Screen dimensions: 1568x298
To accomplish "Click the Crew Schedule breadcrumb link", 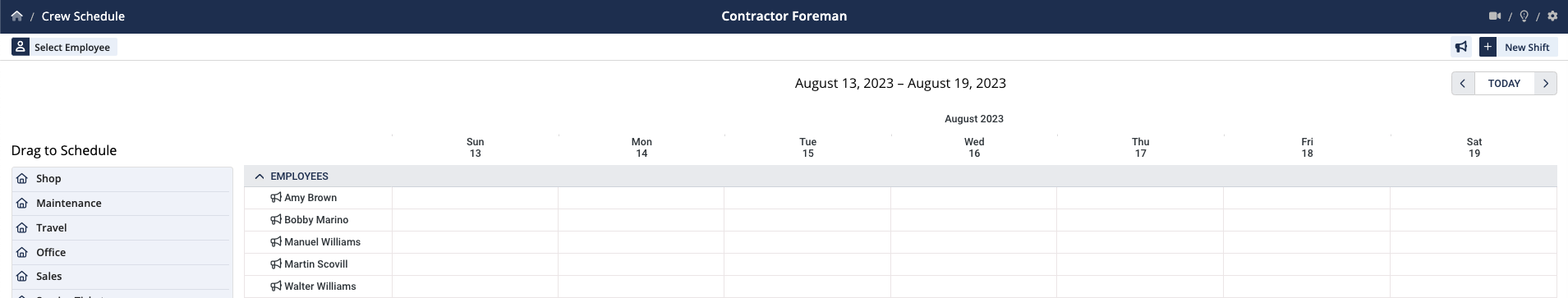I will point(83,16).
